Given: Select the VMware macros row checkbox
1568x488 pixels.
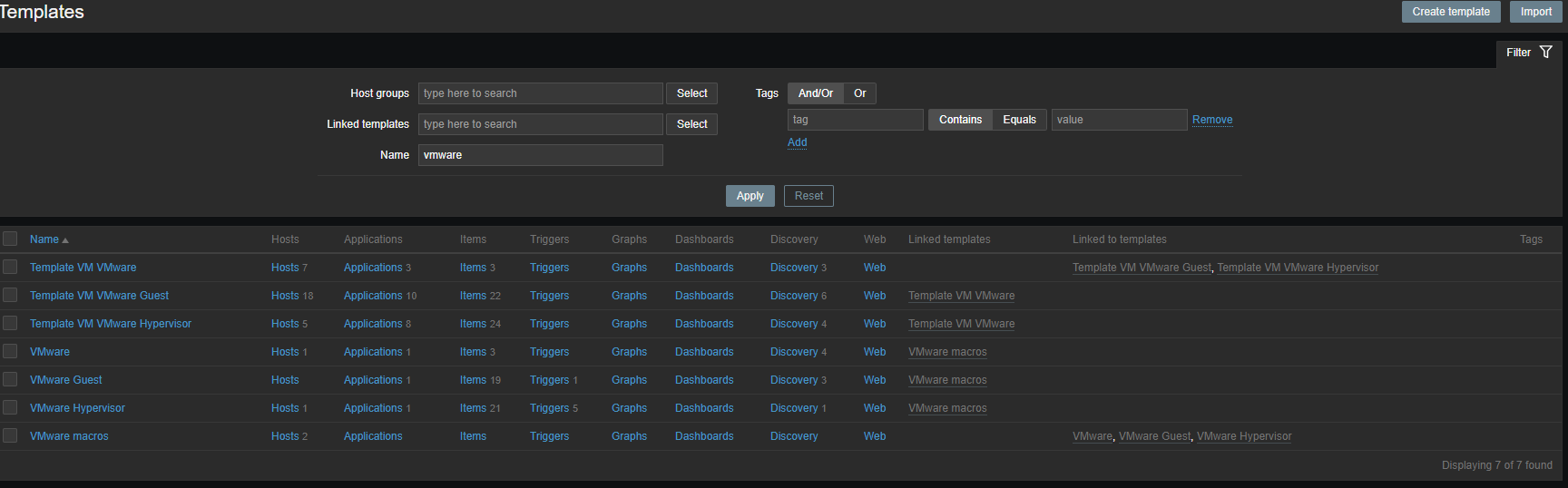Looking at the screenshot, I should [x=10, y=435].
